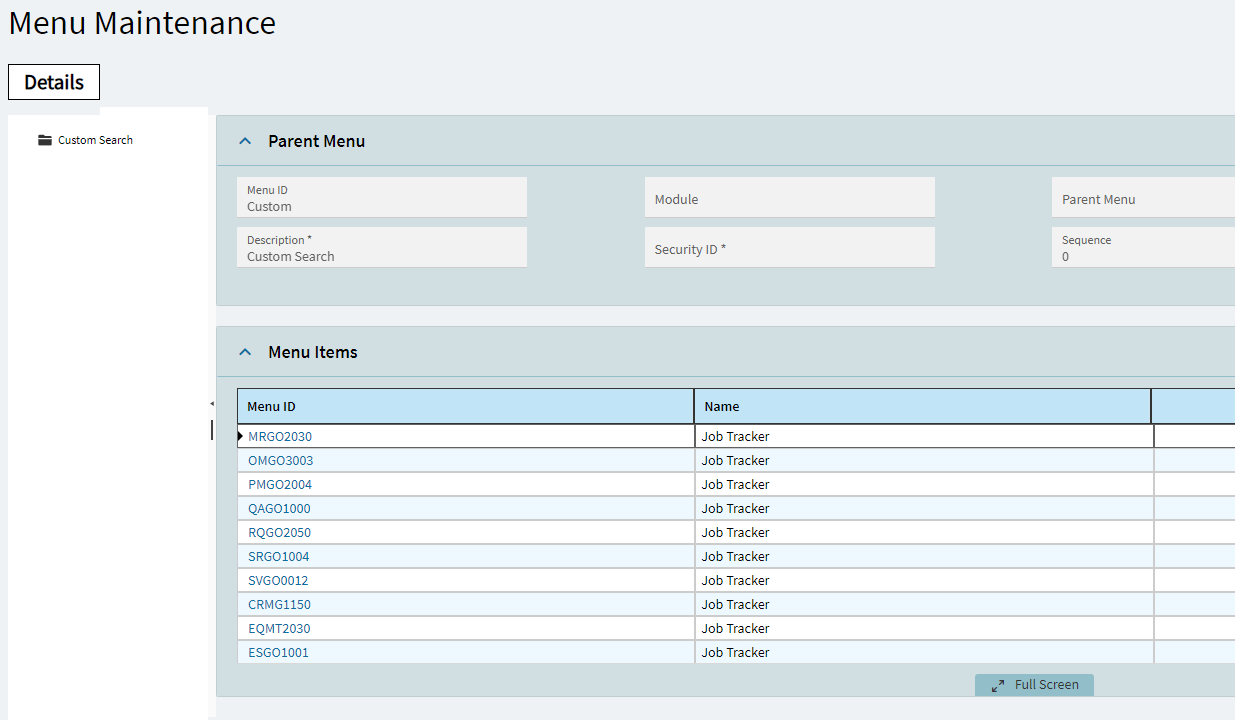Click the Security ID field

(x=790, y=248)
